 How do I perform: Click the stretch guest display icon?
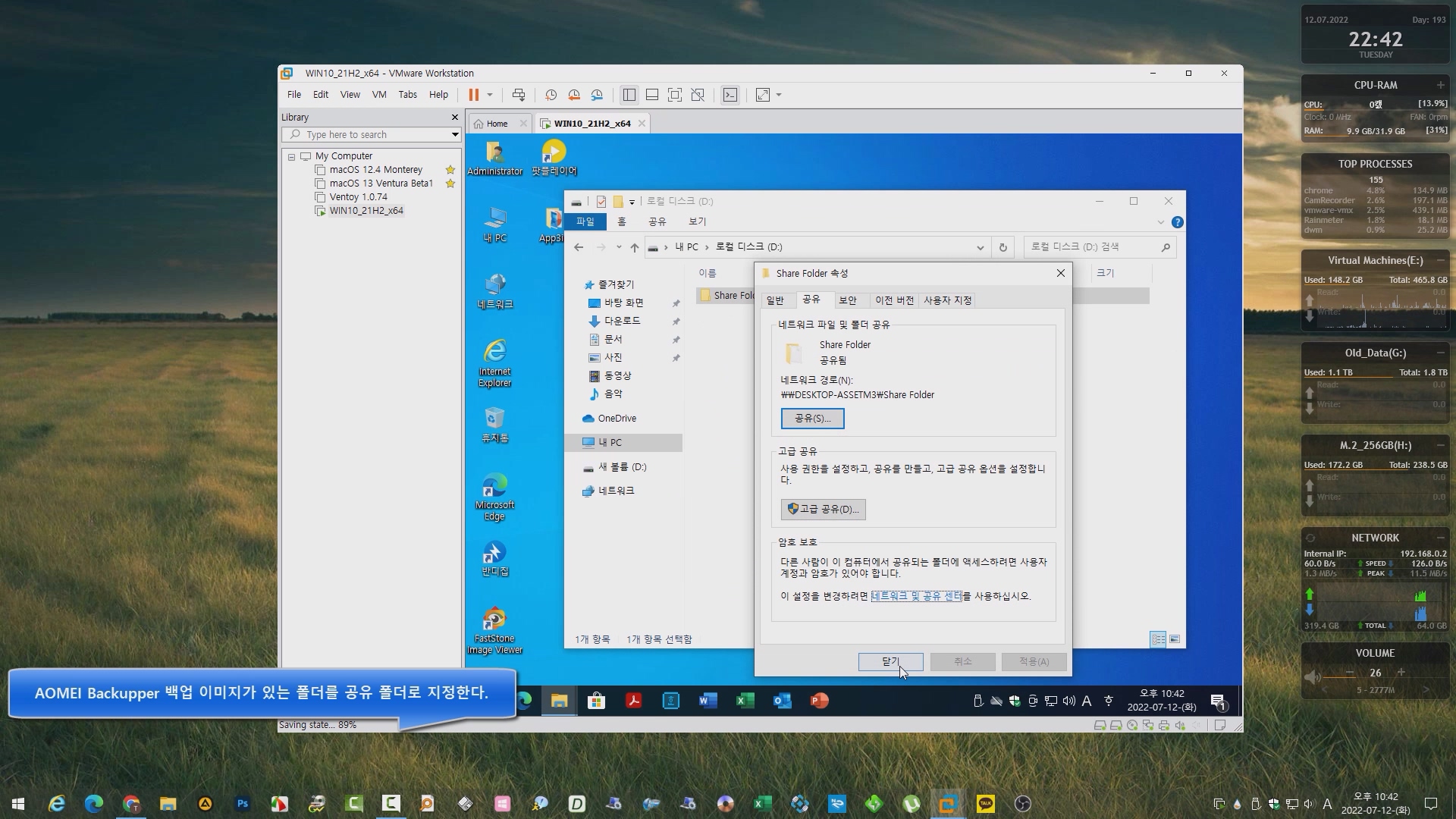coord(763,95)
